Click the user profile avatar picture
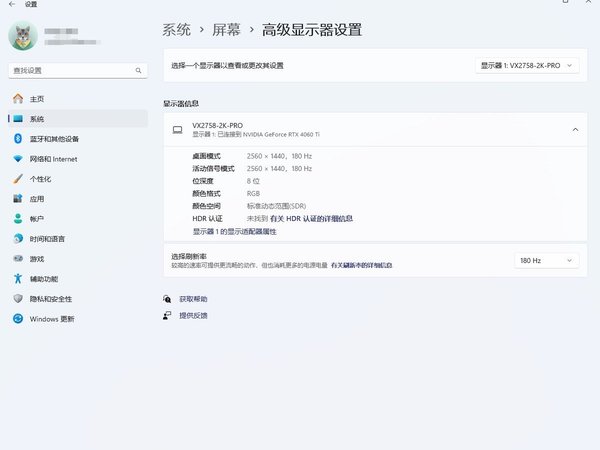 tap(23, 36)
